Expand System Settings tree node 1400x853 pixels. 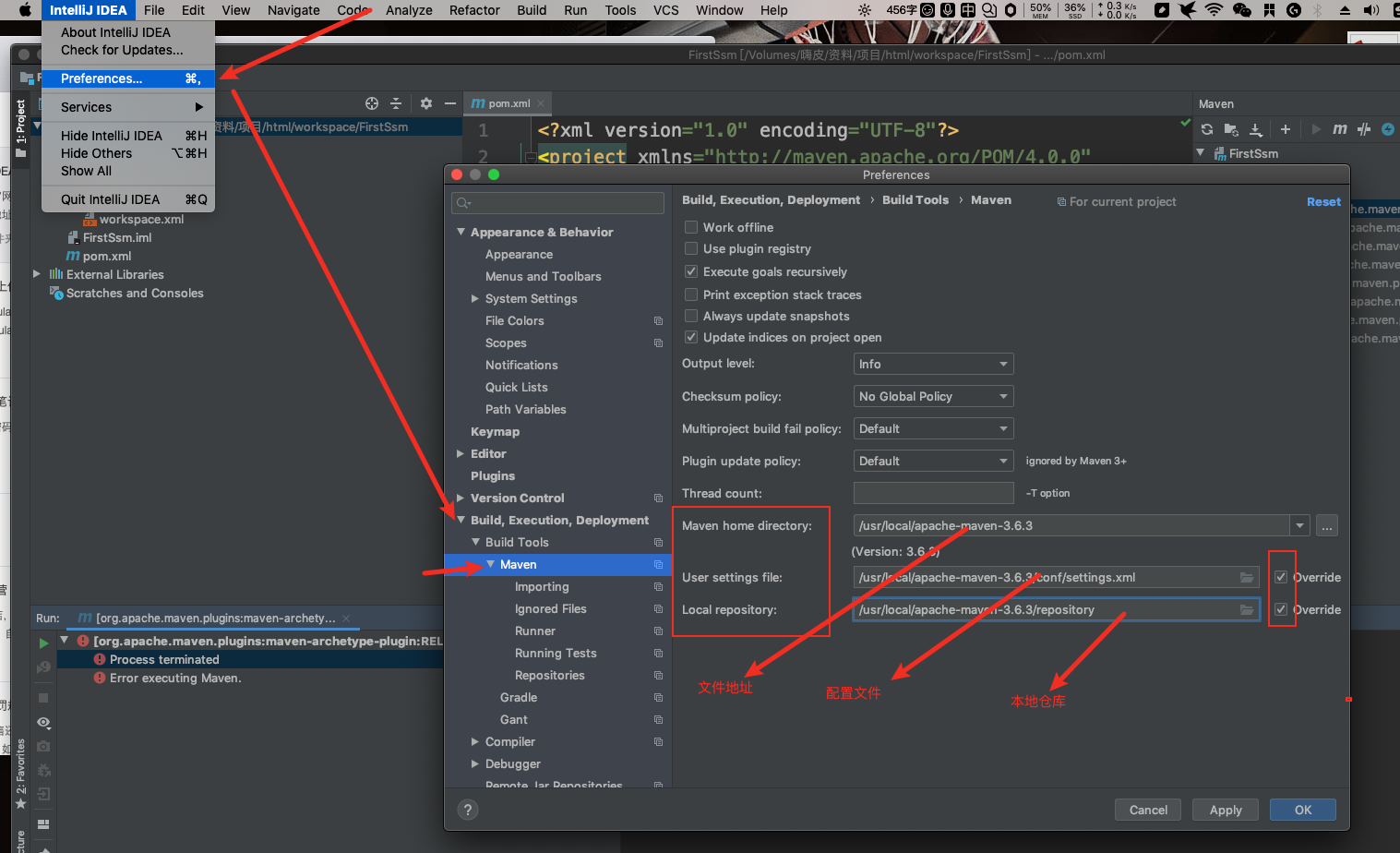pos(475,298)
